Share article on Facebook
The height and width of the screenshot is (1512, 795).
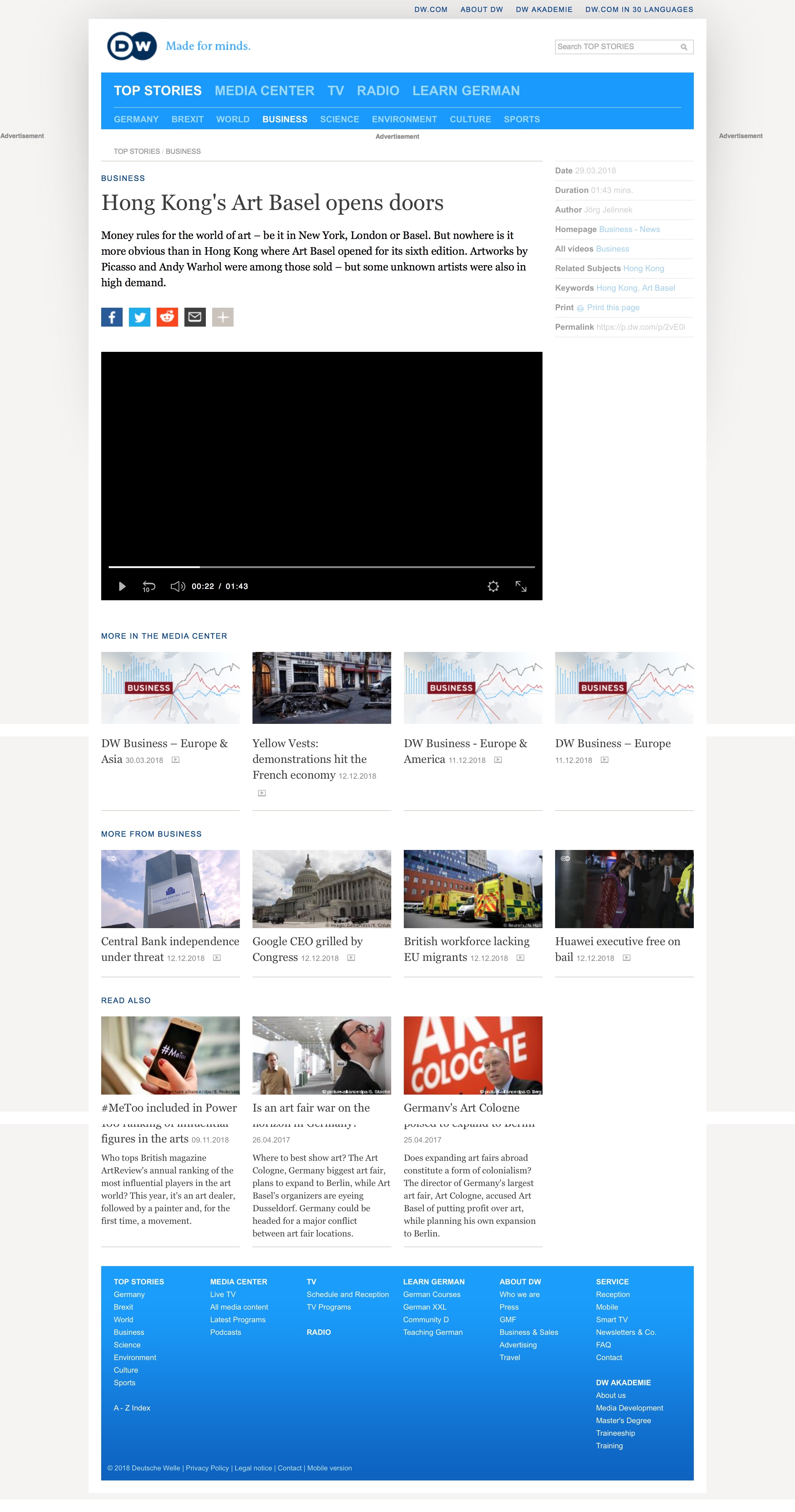tap(112, 317)
